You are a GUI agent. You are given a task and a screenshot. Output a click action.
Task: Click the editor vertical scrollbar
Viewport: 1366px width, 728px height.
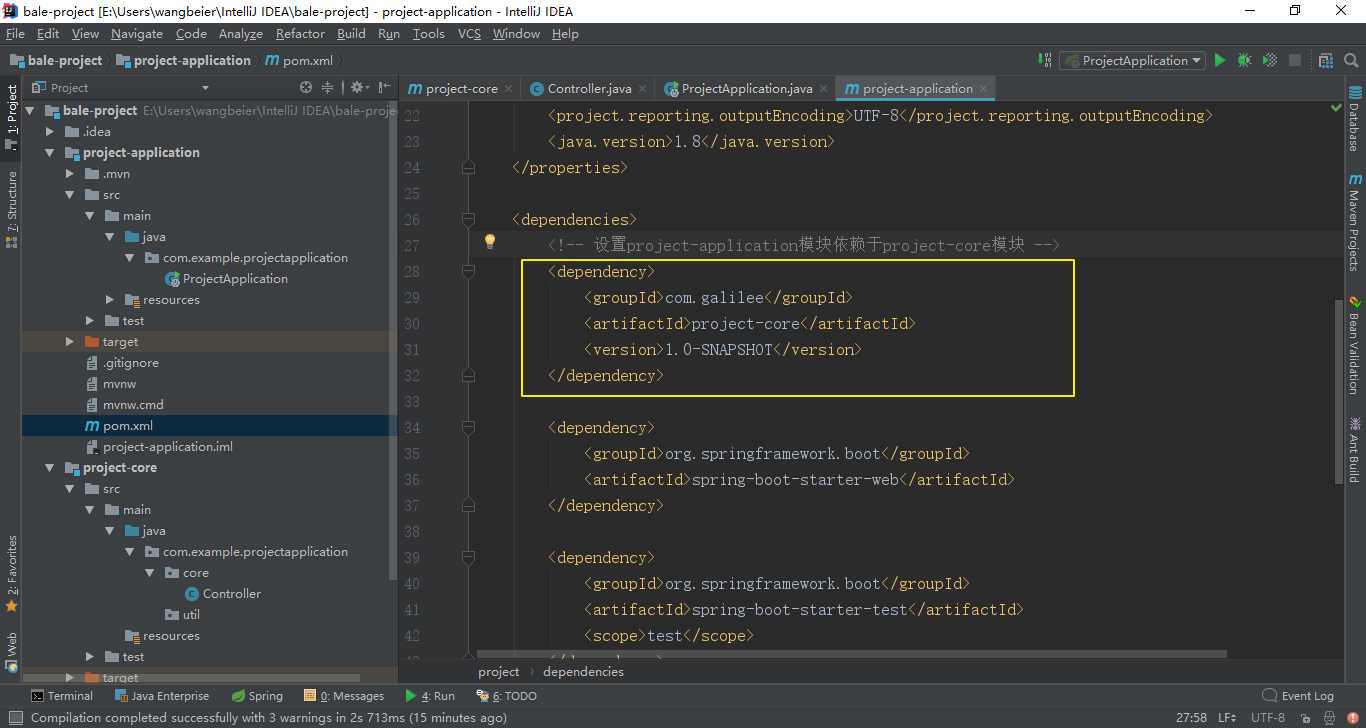click(1338, 390)
